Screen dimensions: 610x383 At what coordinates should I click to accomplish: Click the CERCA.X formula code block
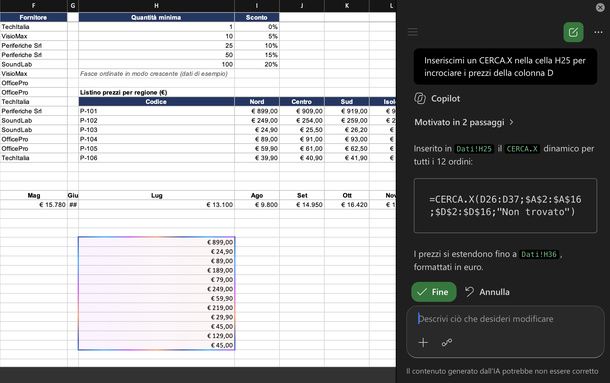coord(505,206)
